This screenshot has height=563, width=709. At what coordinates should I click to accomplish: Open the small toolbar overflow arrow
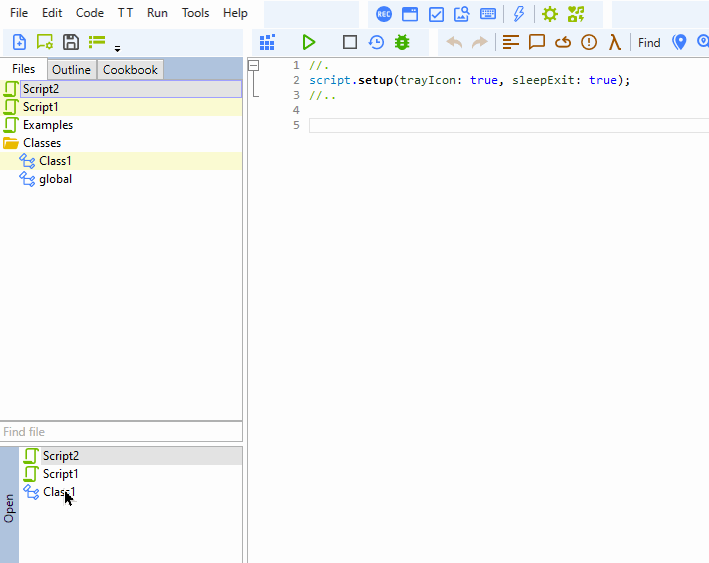pyautogui.click(x=117, y=48)
